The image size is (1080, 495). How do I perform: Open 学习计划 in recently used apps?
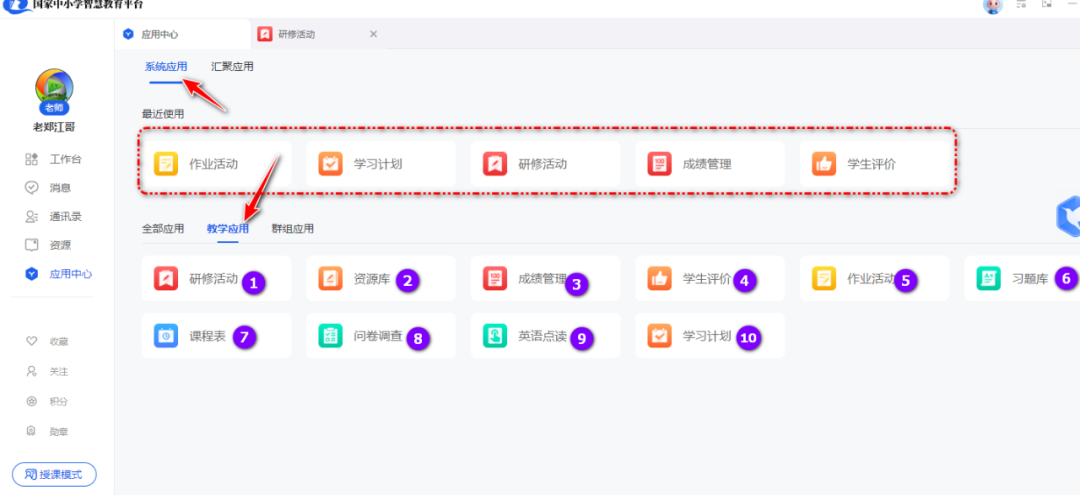[381, 164]
